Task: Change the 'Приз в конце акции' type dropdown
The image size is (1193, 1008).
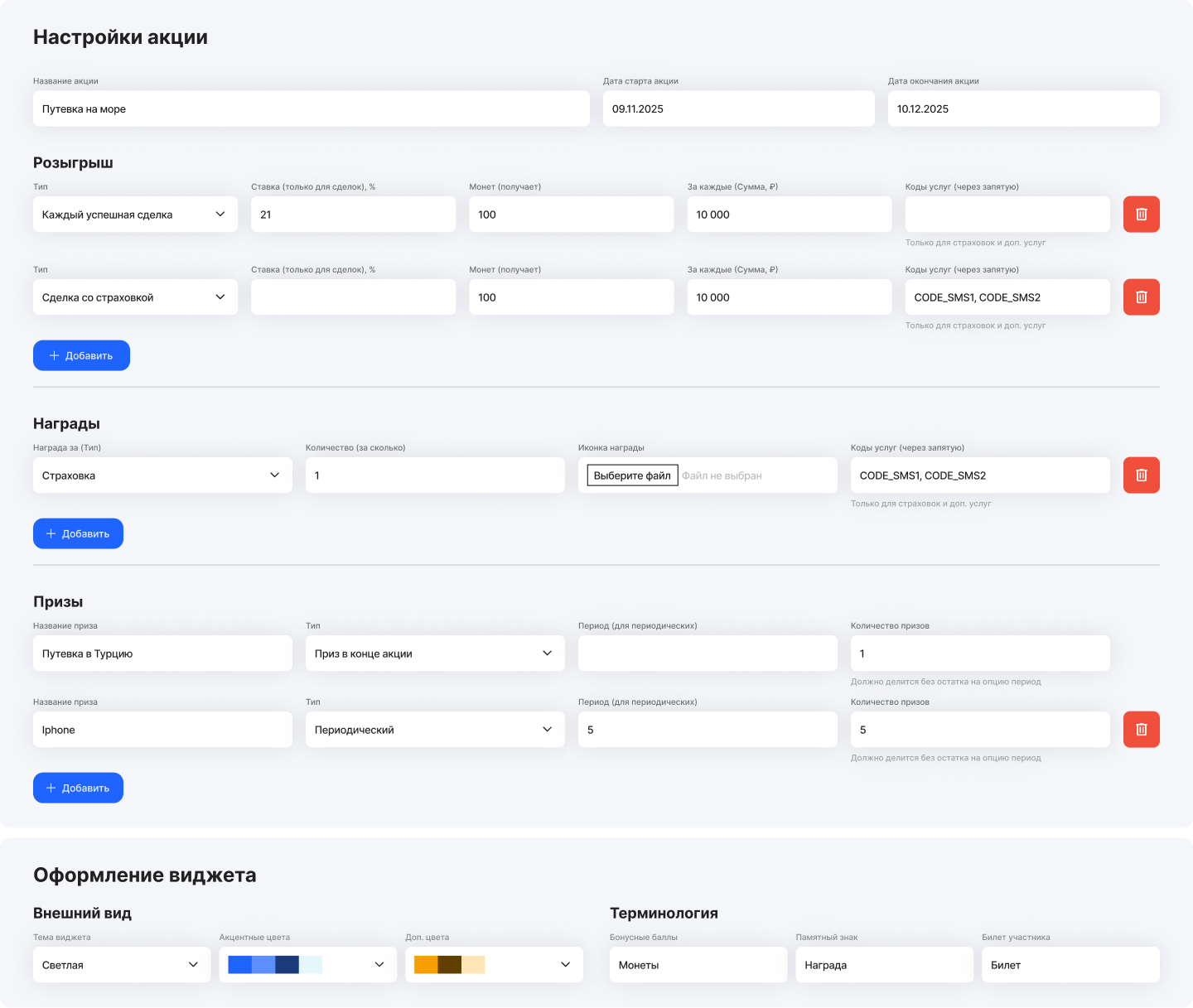Action: [x=434, y=654]
